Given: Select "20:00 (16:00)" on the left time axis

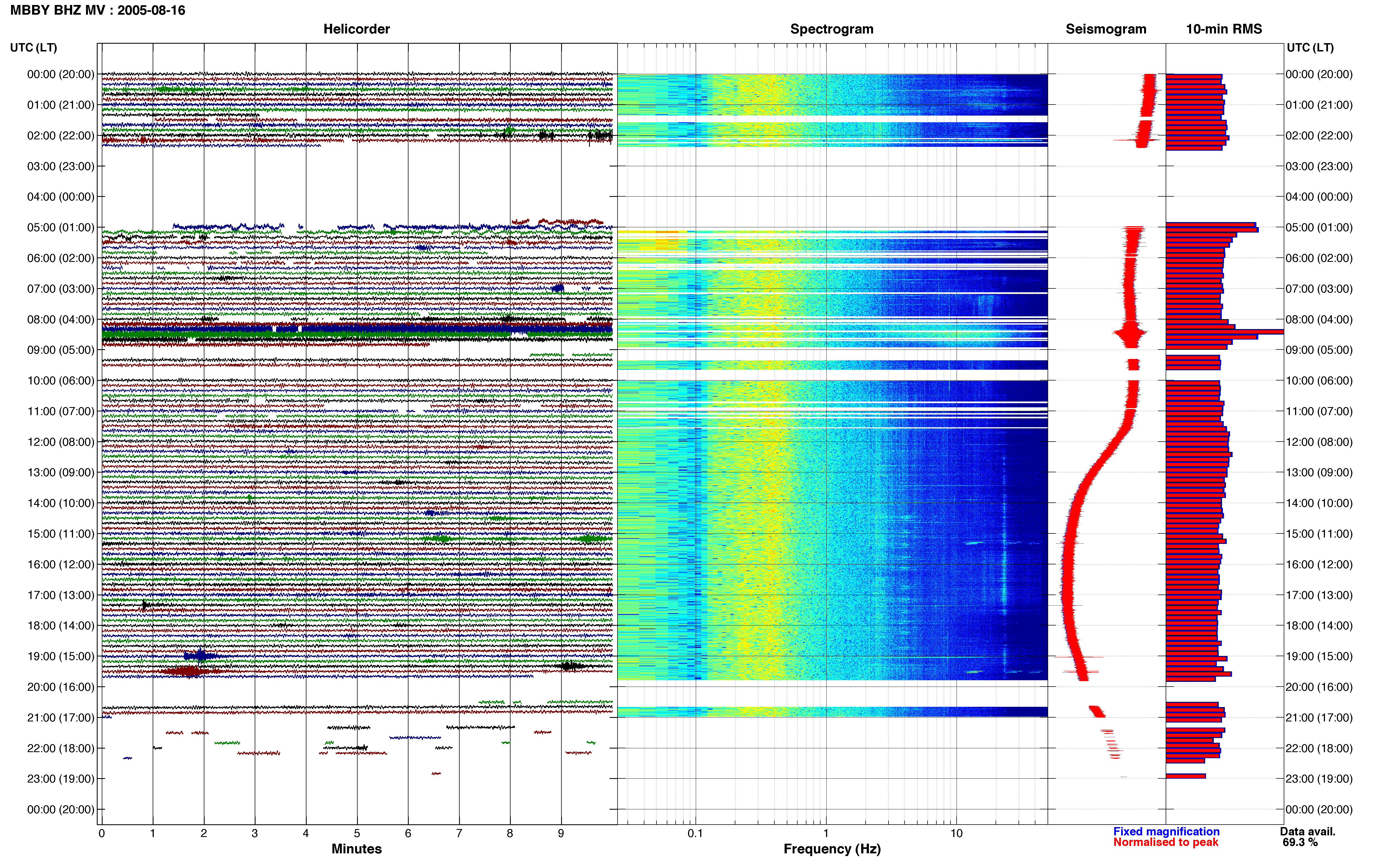Looking at the screenshot, I should tap(61, 687).
